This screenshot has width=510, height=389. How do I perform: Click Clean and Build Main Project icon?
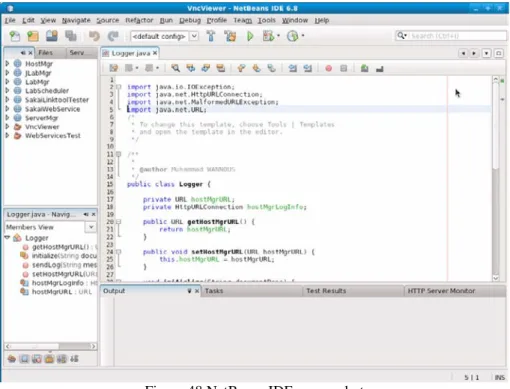point(230,36)
